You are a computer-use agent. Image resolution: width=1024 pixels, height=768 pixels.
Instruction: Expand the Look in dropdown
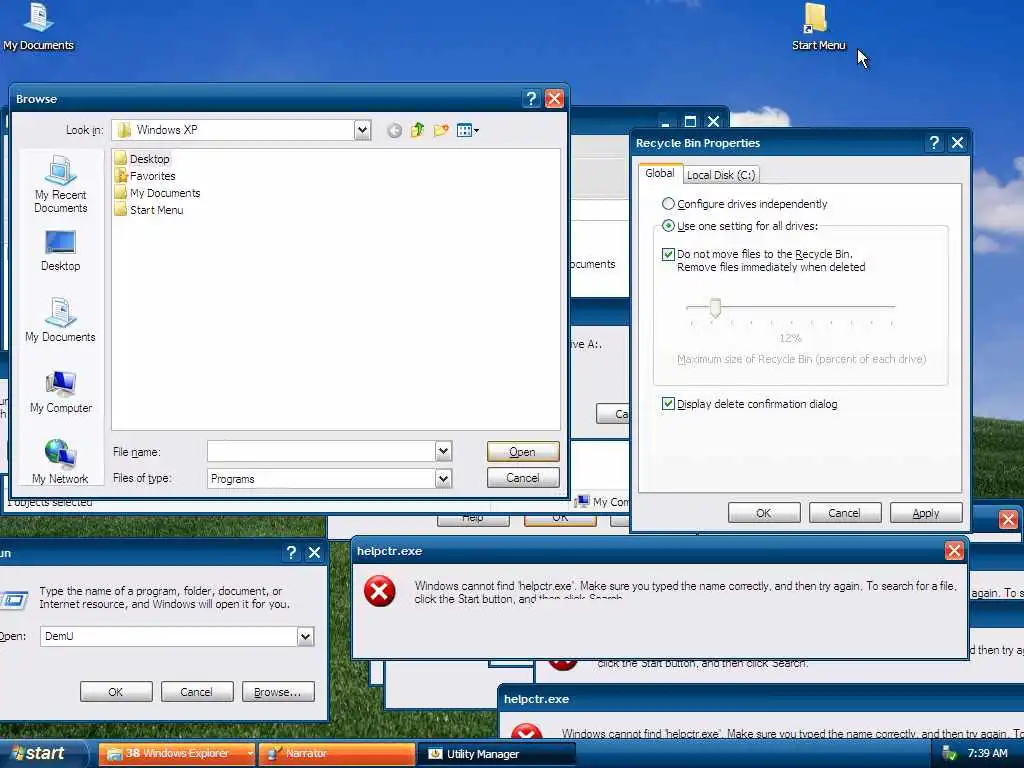(x=362, y=130)
